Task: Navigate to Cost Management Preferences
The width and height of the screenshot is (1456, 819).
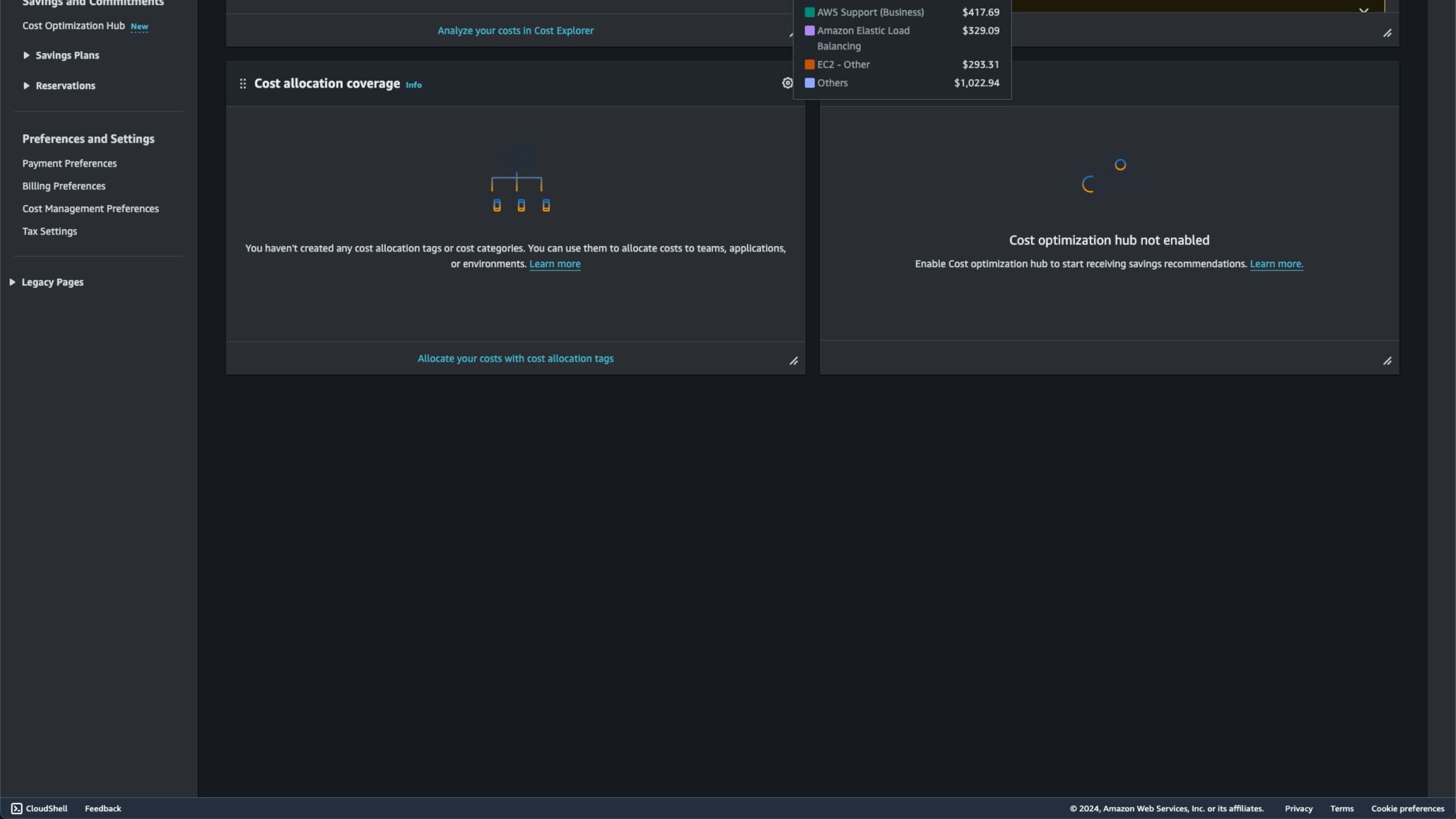Action: pyautogui.click(x=90, y=208)
